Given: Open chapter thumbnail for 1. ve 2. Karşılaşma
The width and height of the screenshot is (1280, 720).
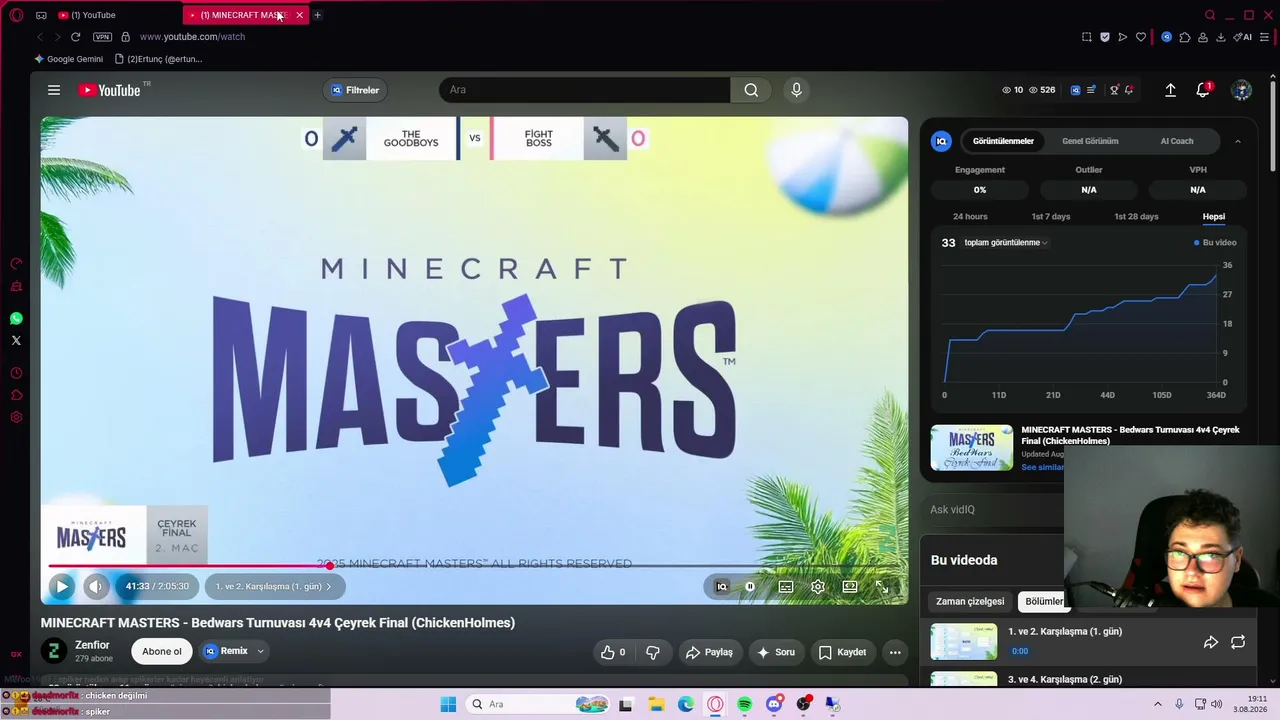Looking at the screenshot, I should coord(964,641).
